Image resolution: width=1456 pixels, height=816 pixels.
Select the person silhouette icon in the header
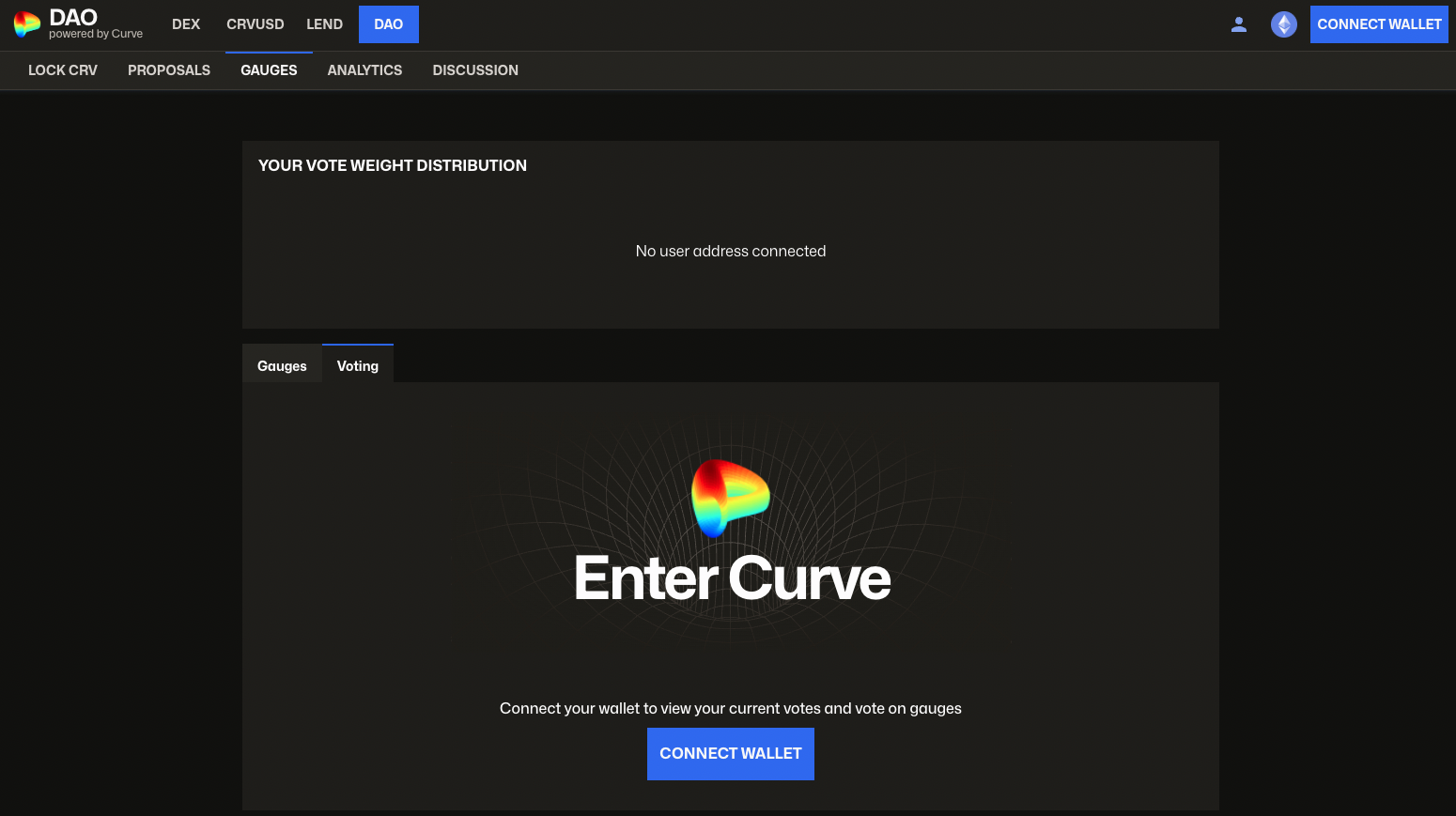(x=1239, y=24)
